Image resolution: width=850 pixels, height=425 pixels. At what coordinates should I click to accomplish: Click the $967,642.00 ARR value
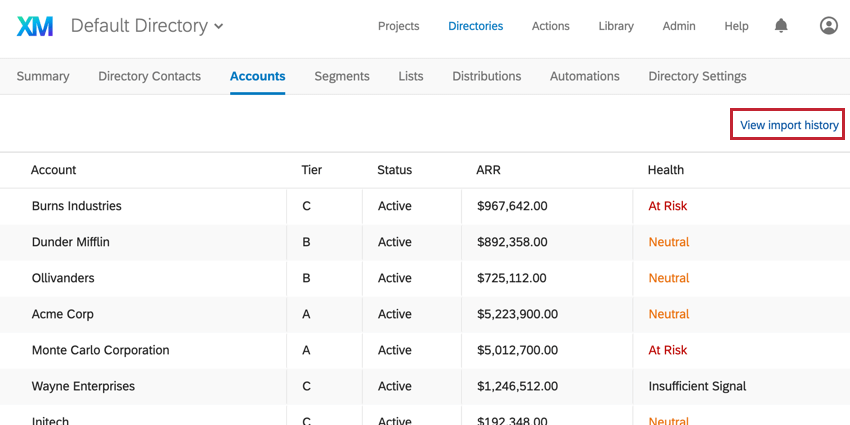[512, 206]
